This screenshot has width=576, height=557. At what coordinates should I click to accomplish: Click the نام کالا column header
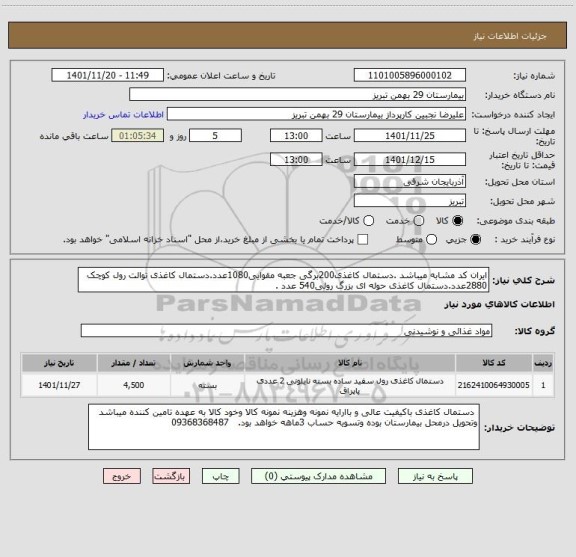350,363
